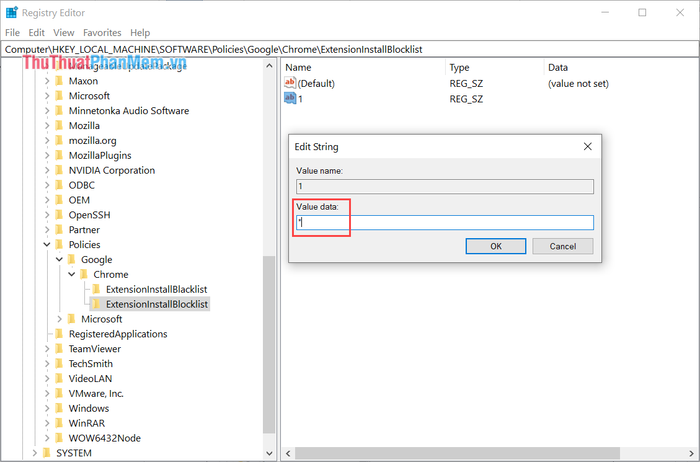
Task: Click the (Default) string value icon
Action: click(290, 83)
